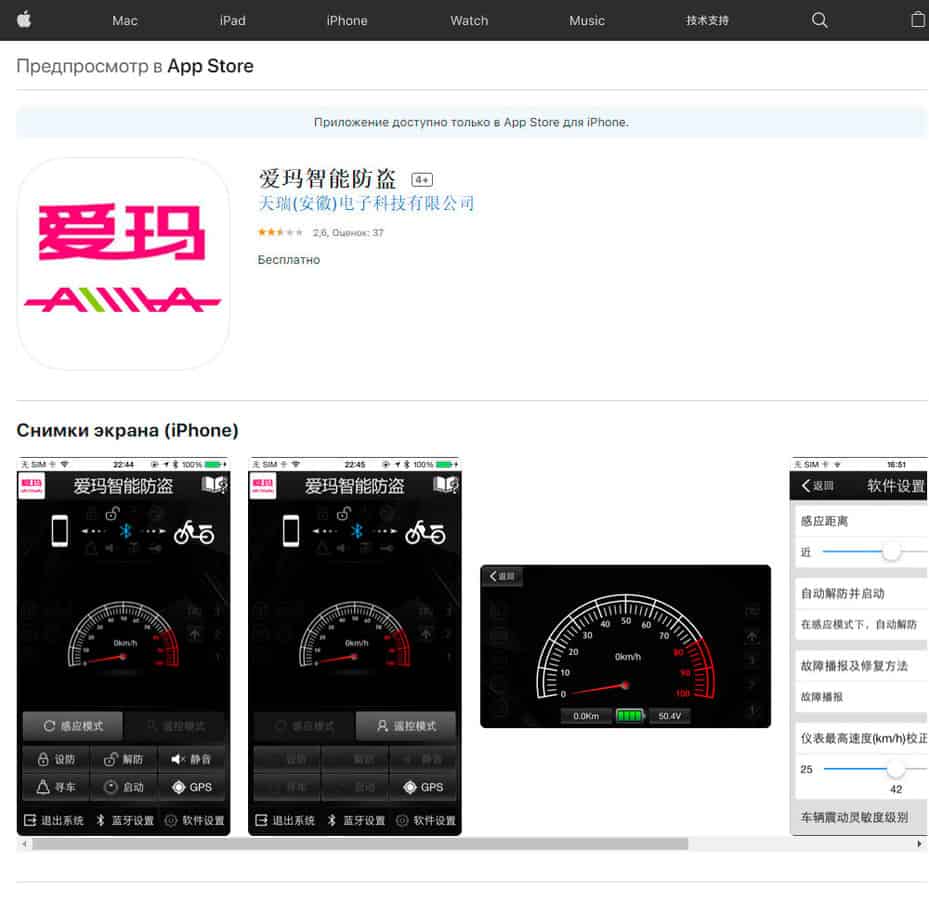Open the iPad menu item
This screenshot has height=900, width=929.
click(x=232, y=21)
